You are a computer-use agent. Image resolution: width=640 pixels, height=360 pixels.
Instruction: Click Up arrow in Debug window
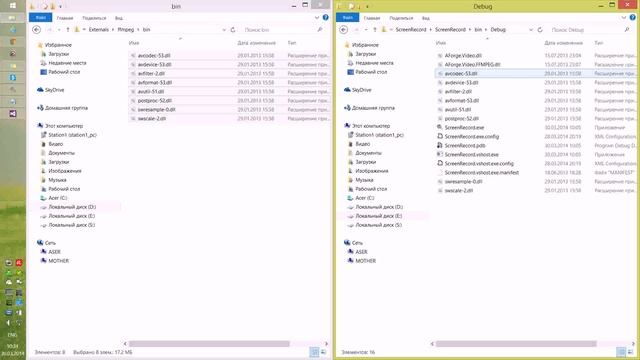[375, 30]
